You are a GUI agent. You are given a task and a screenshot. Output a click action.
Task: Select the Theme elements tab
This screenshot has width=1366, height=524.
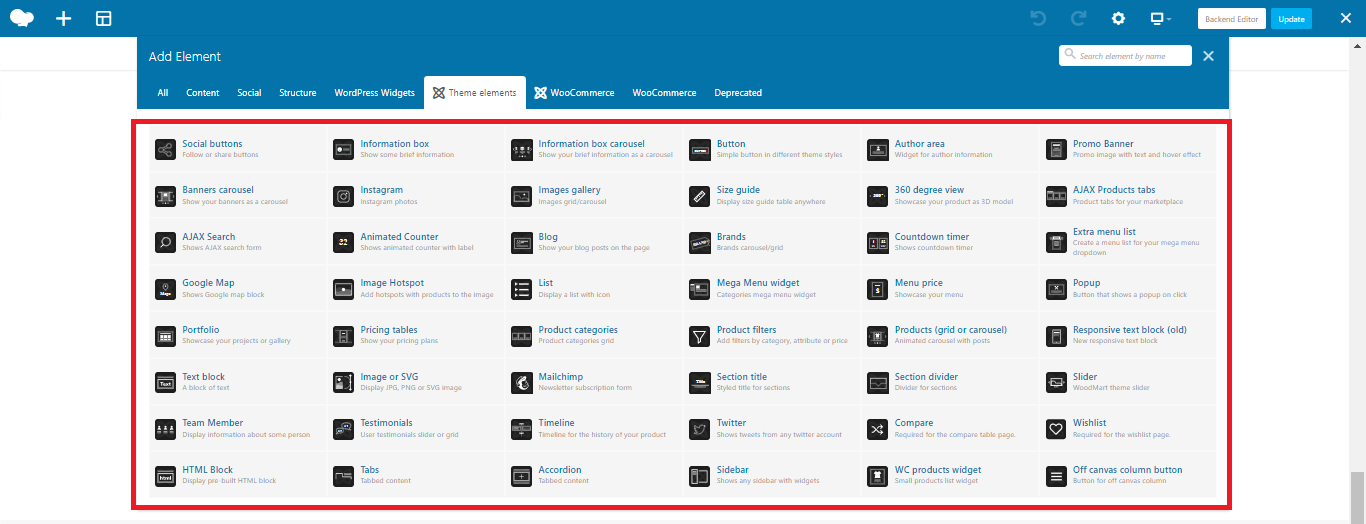[475, 93]
